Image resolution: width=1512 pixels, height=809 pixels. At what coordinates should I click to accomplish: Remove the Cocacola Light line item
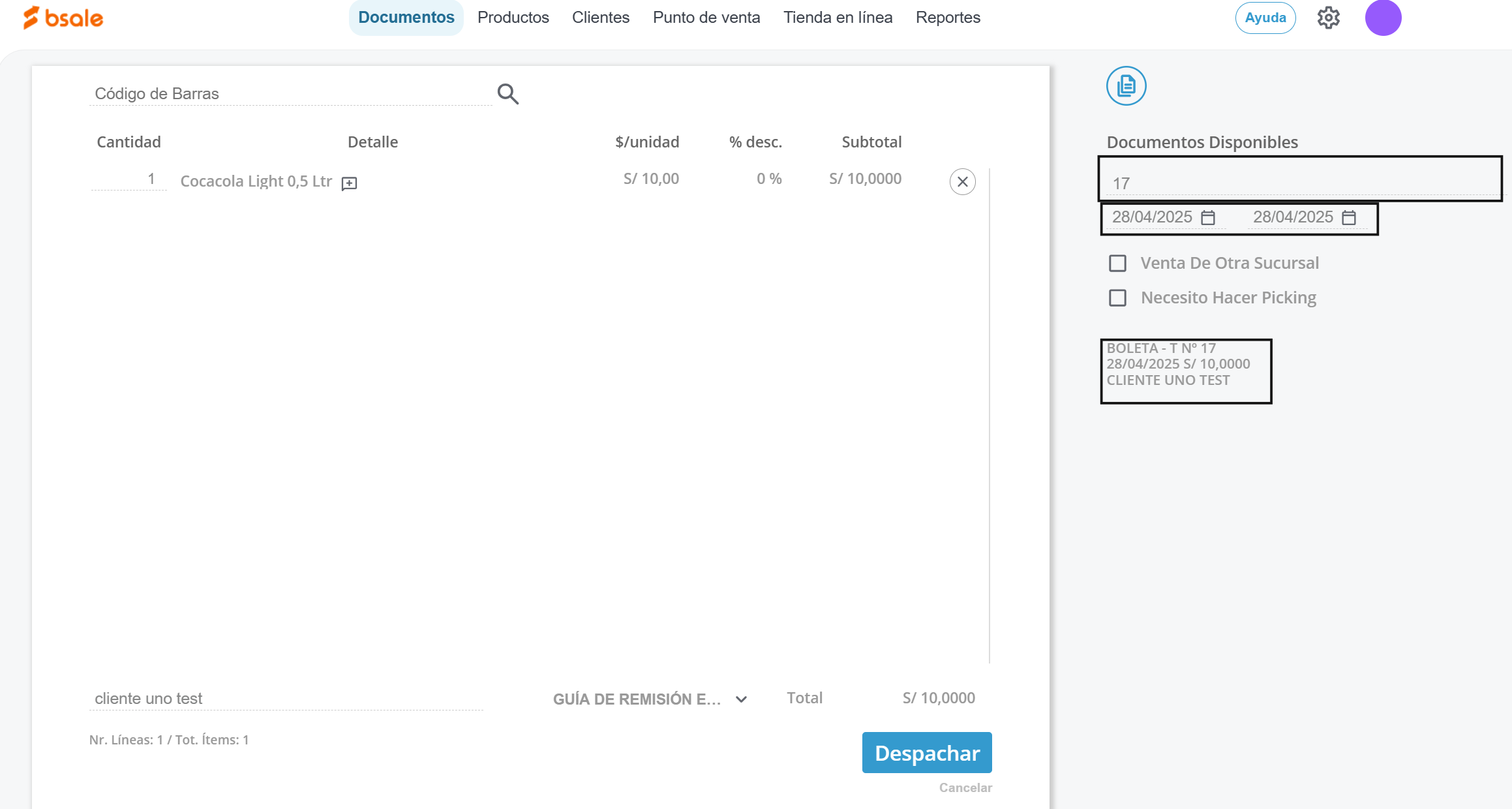point(962,182)
